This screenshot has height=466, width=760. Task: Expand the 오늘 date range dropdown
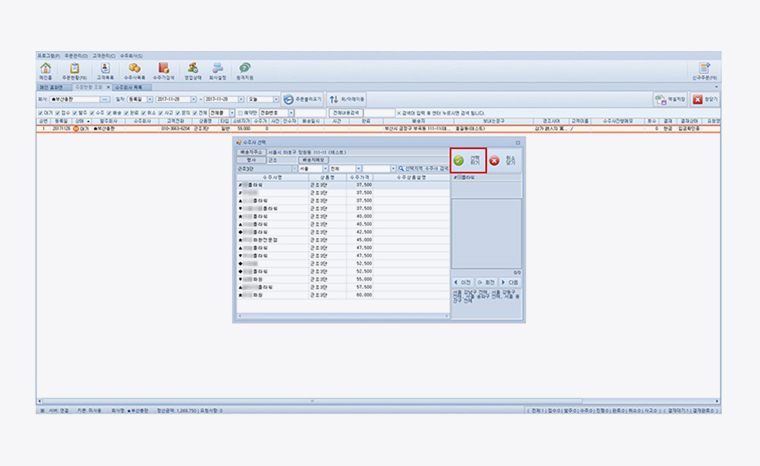(274, 99)
